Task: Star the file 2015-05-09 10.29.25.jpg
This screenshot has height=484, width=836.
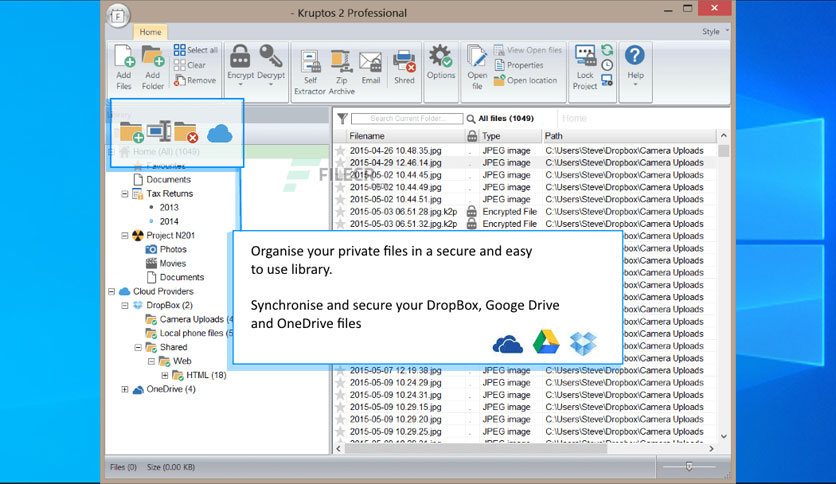Action: pyautogui.click(x=340, y=432)
